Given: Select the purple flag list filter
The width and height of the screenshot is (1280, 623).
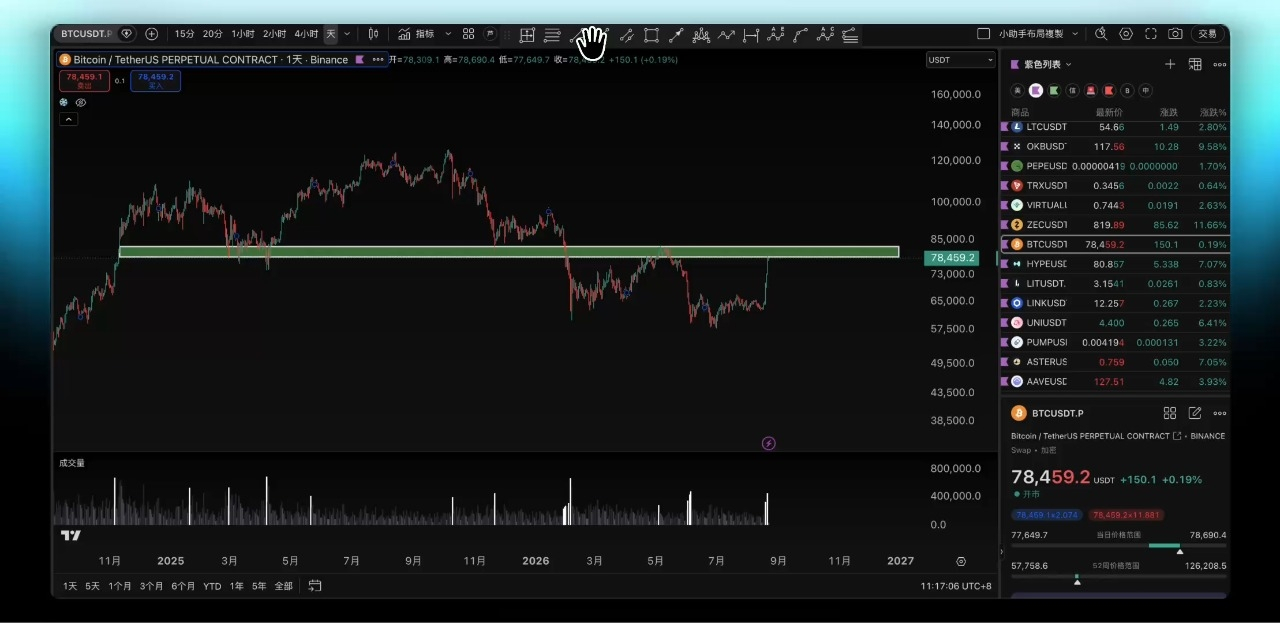Looking at the screenshot, I should click(x=1036, y=90).
